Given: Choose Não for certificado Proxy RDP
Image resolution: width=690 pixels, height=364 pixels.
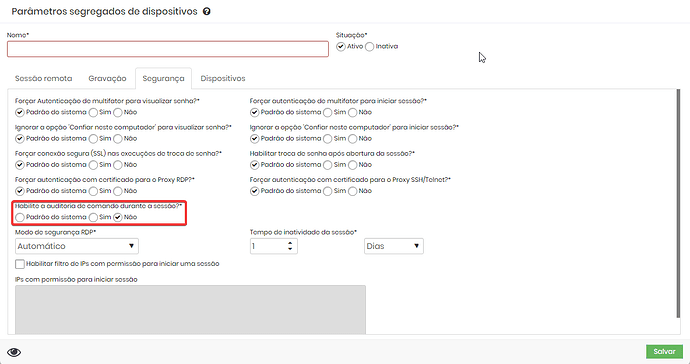Looking at the screenshot, I should (x=118, y=191).
